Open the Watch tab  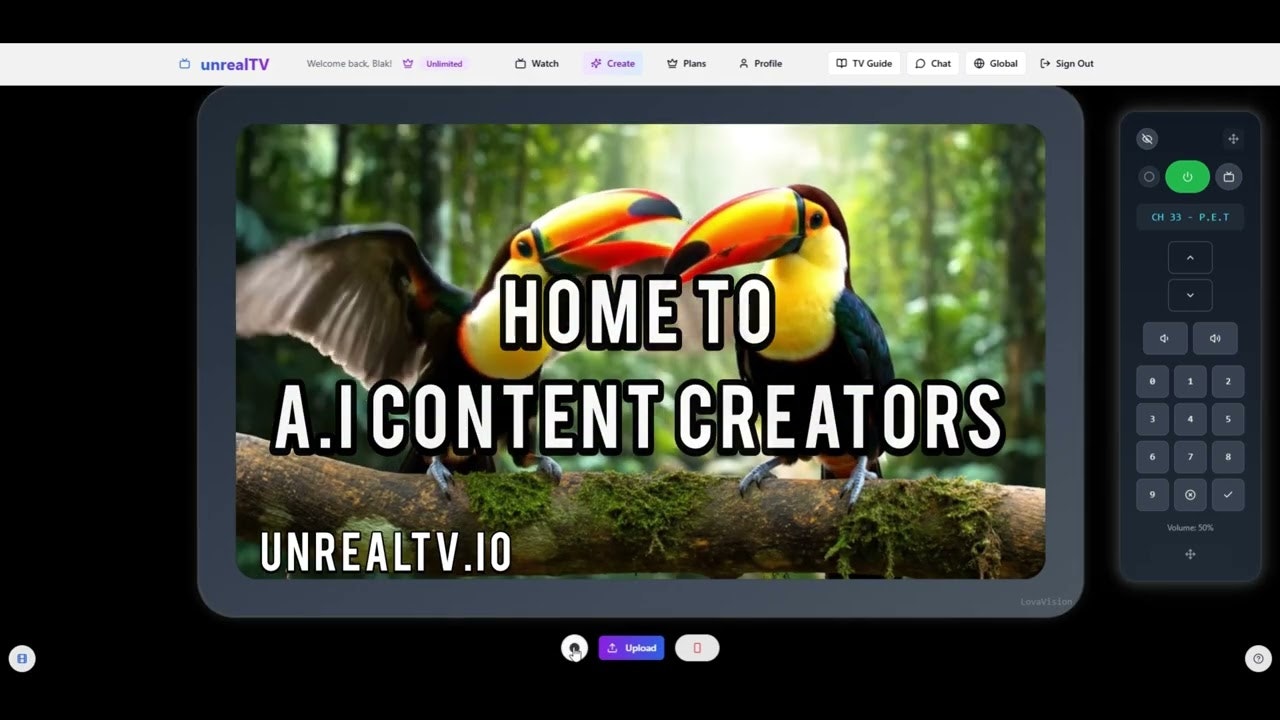coord(537,64)
